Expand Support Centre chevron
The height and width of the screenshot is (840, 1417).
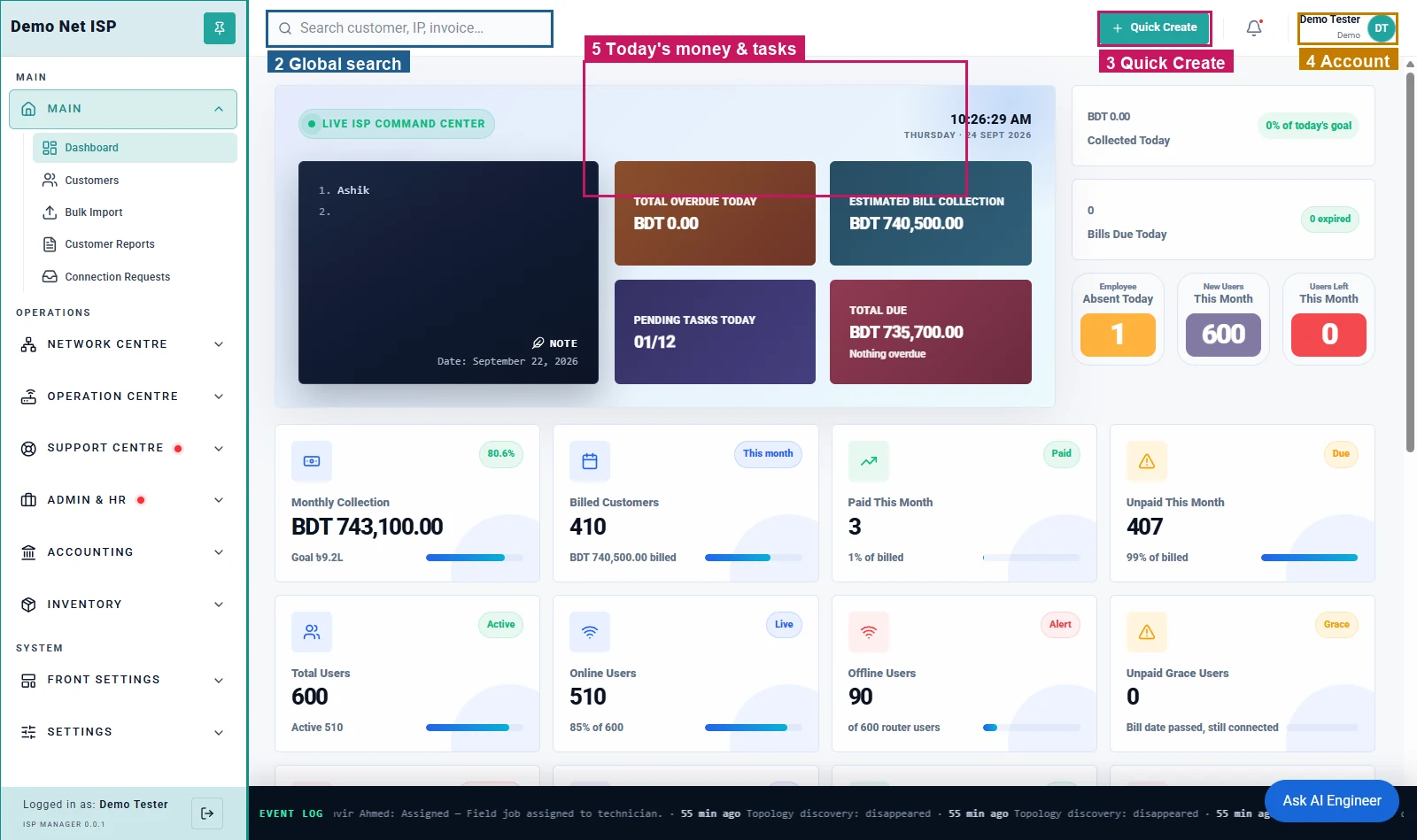(219, 449)
